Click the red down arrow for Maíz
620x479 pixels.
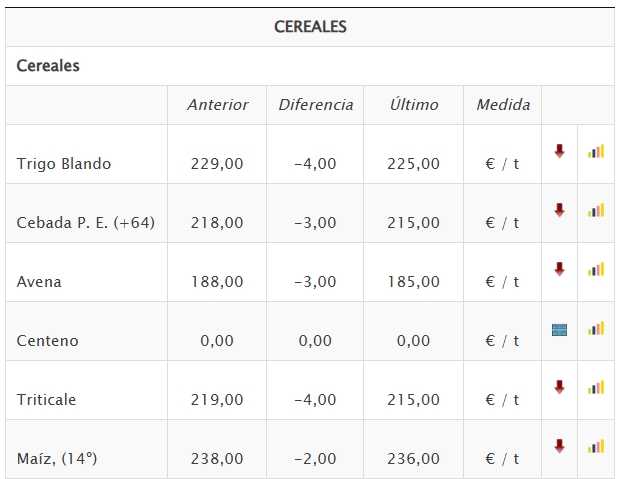pos(559,446)
